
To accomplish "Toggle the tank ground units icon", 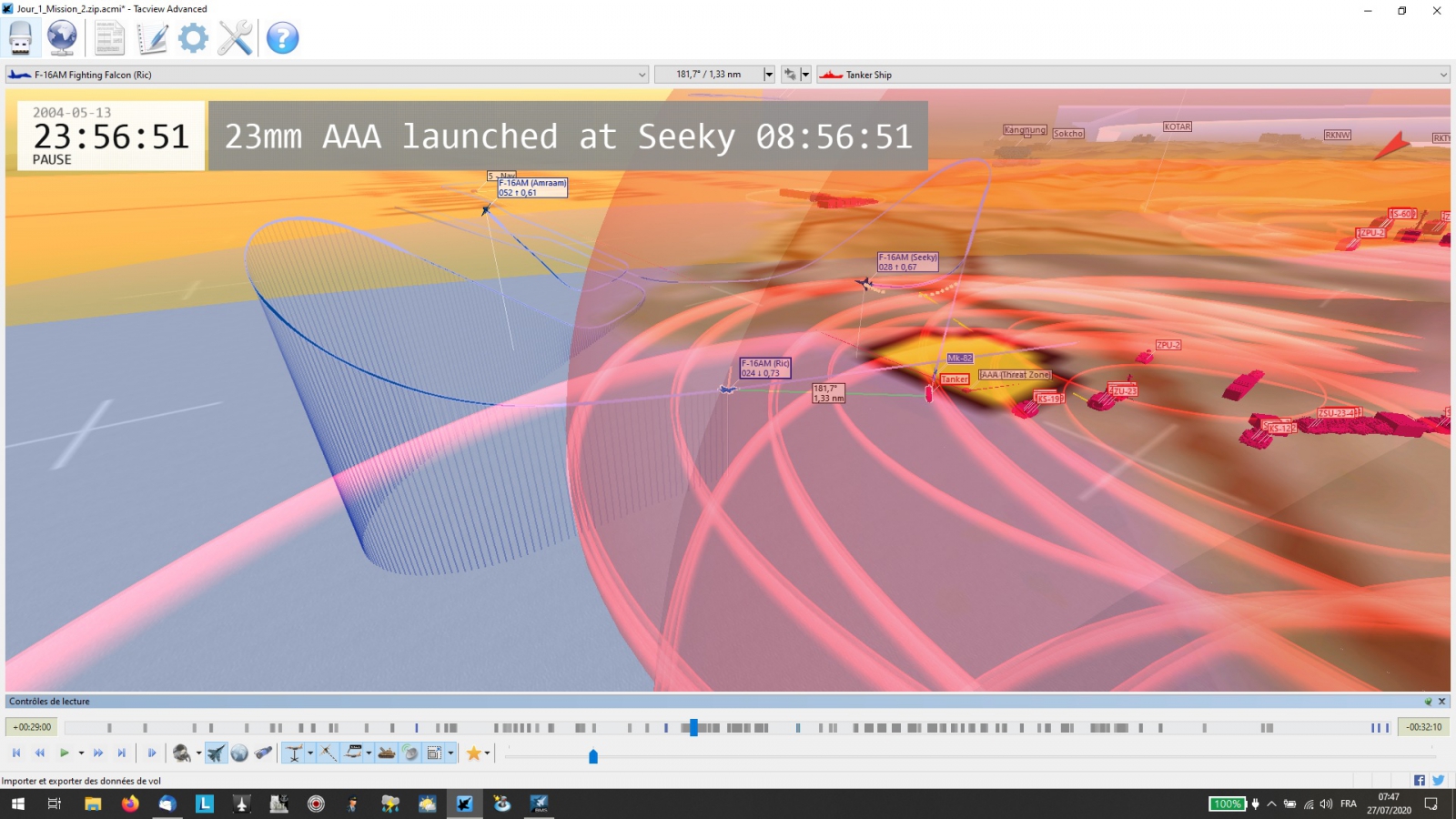I will (x=387, y=753).
